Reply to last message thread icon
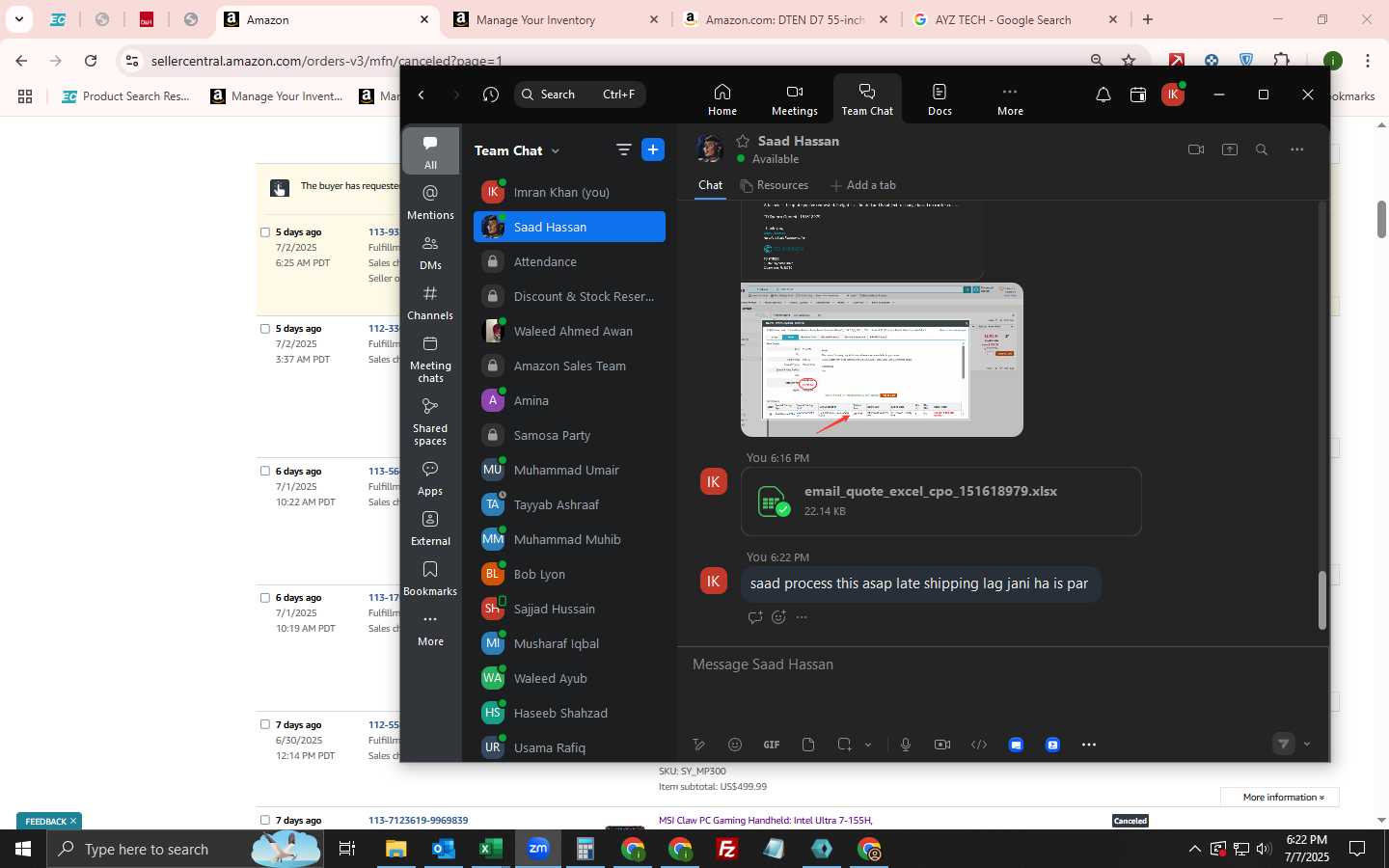Image resolution: width=1389 pixels, height=868 pixels. [x=755, y=617]
